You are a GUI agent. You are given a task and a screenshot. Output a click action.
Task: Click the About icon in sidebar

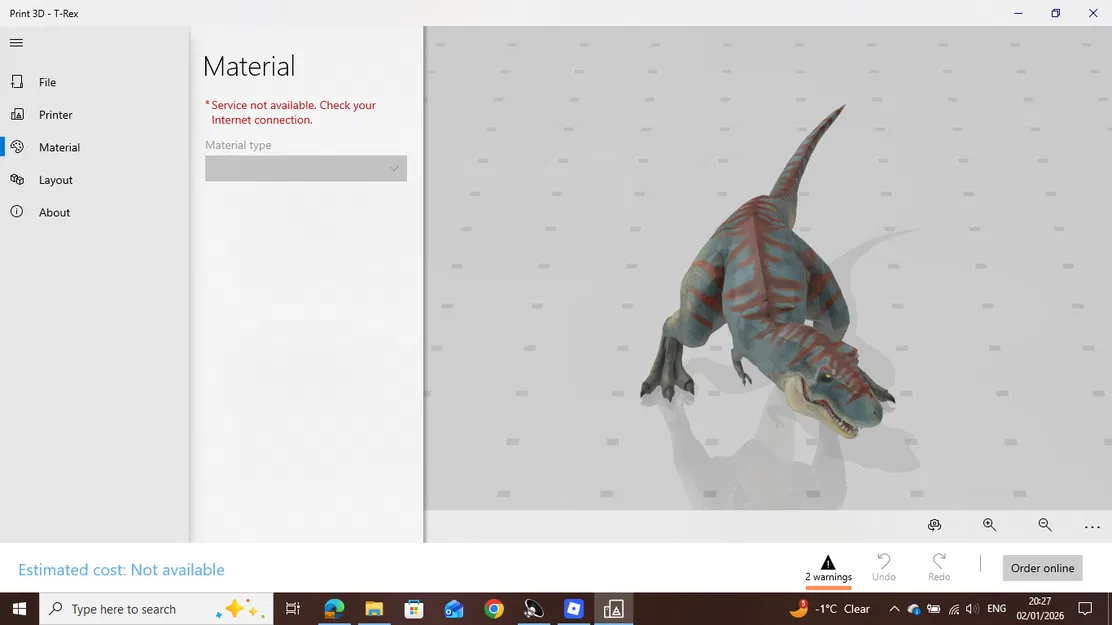coord(15,212)
